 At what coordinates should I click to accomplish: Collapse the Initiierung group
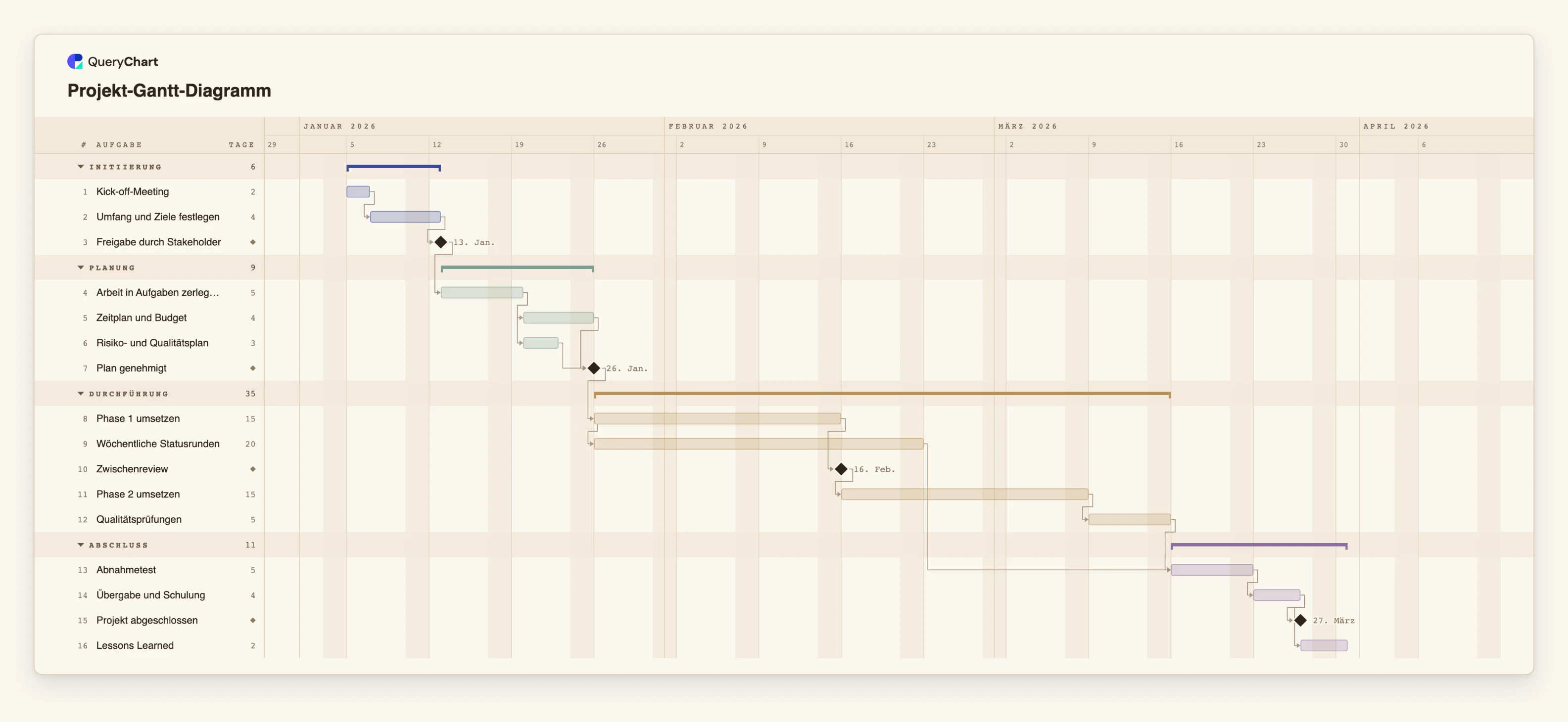pos(80,167)
